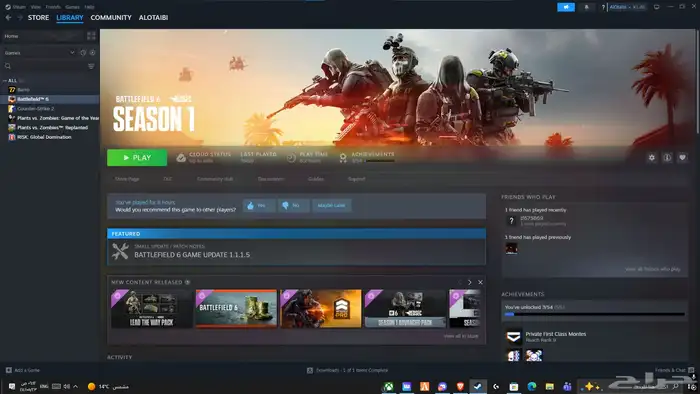
Task: Open the Guides link
Action: 316,179
